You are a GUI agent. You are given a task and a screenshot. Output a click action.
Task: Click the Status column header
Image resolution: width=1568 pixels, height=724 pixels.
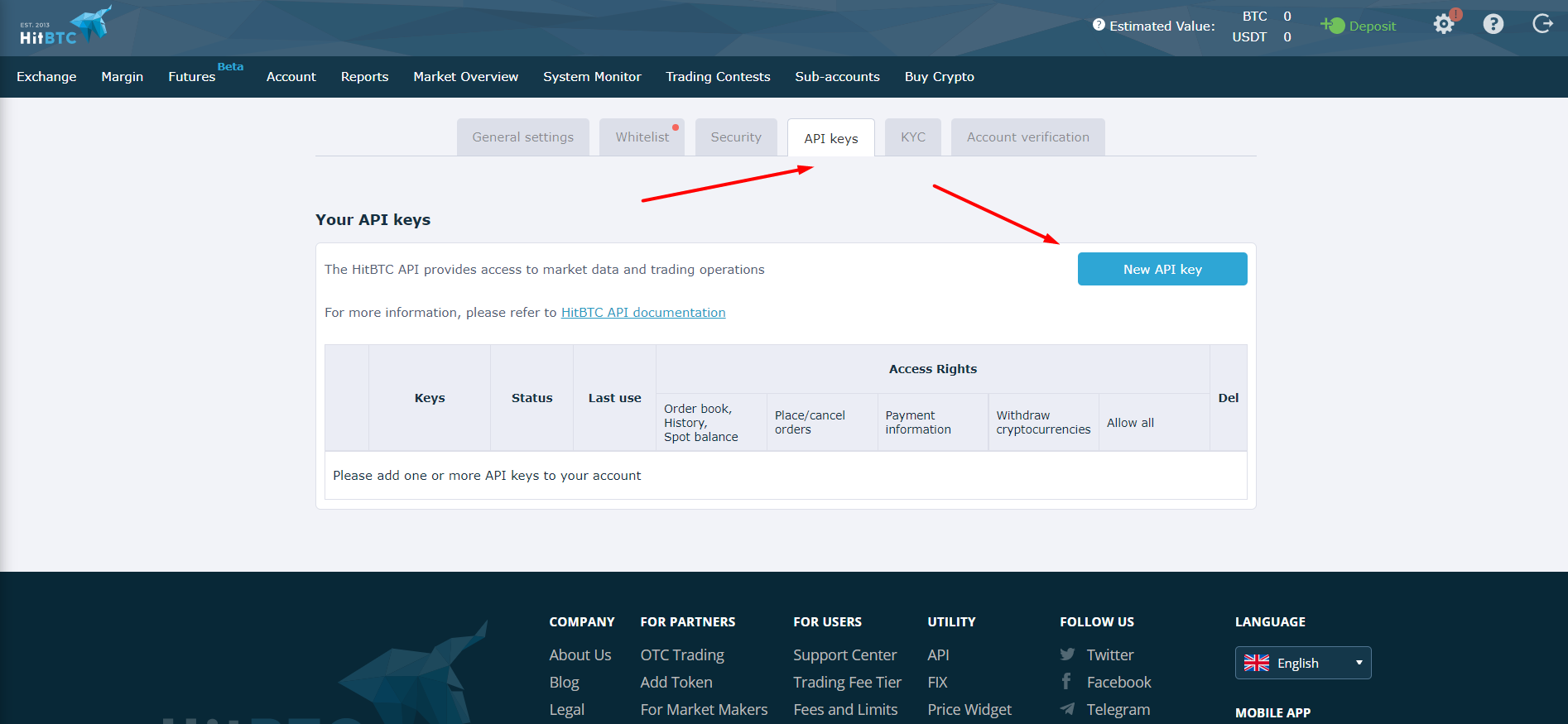(531, 398)
